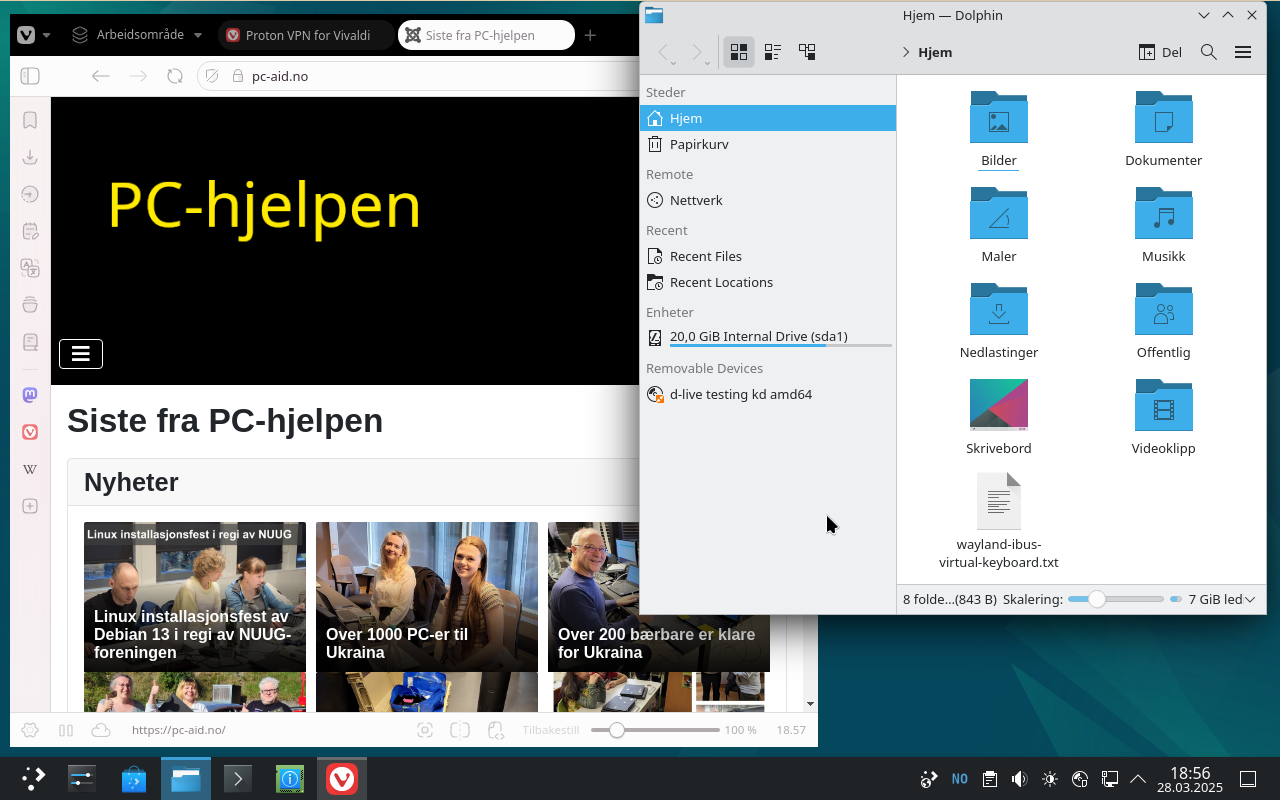Image resolution: width=1280 pixels, height=800 pixels.
Task: Expand the website hamburger navigation menu
Action: pos(81,354)
